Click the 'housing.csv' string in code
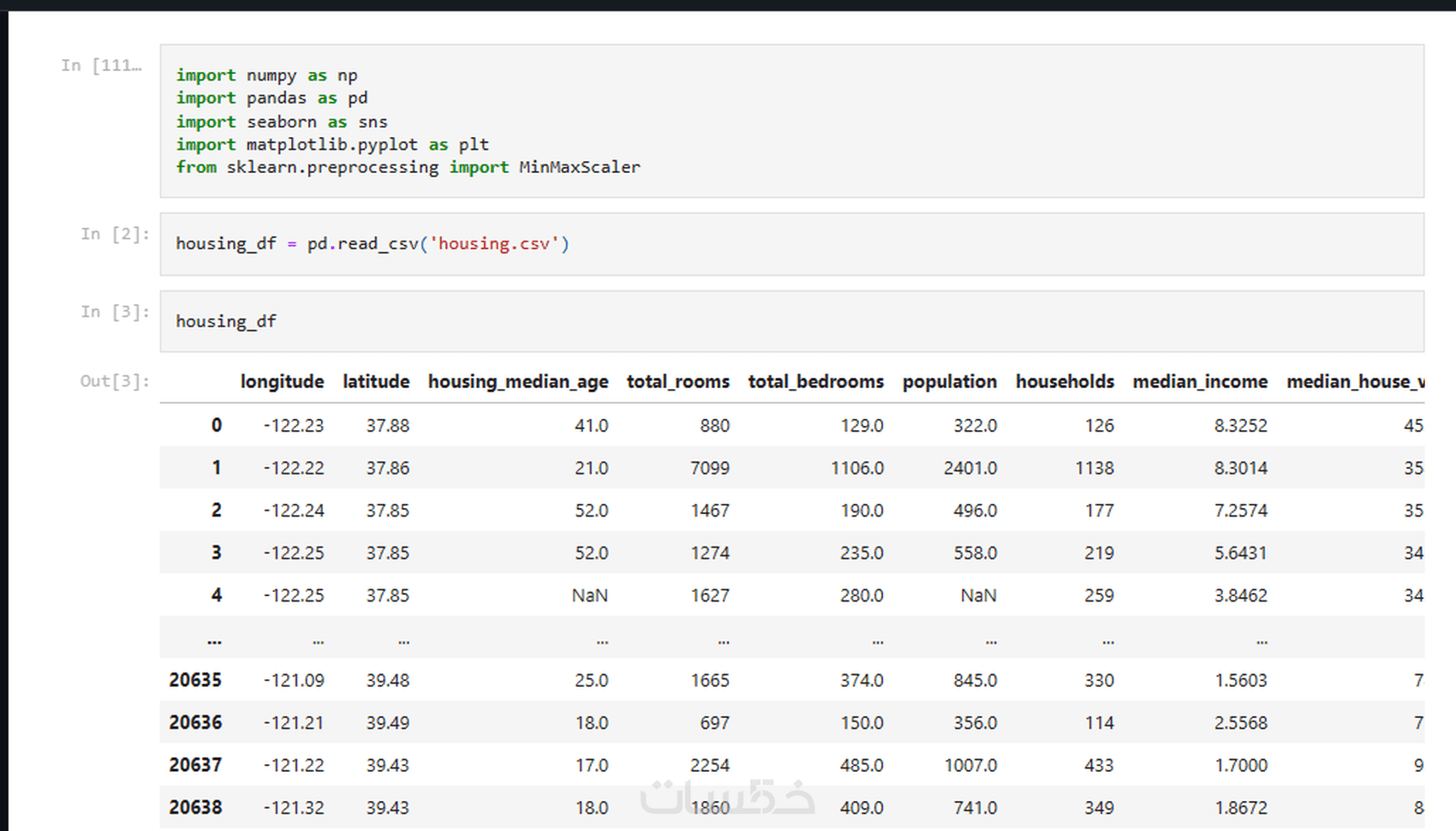 (x=494, y=244)
